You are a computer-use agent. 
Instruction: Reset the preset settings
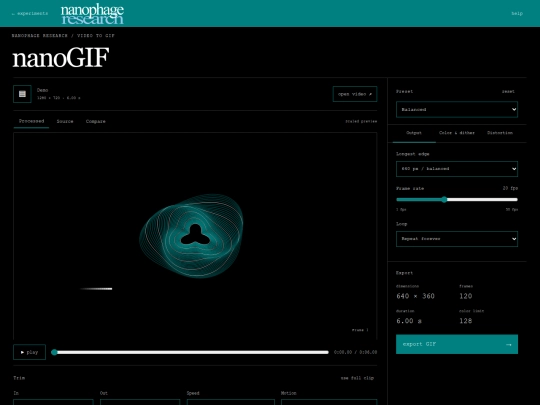click(508, 92)
